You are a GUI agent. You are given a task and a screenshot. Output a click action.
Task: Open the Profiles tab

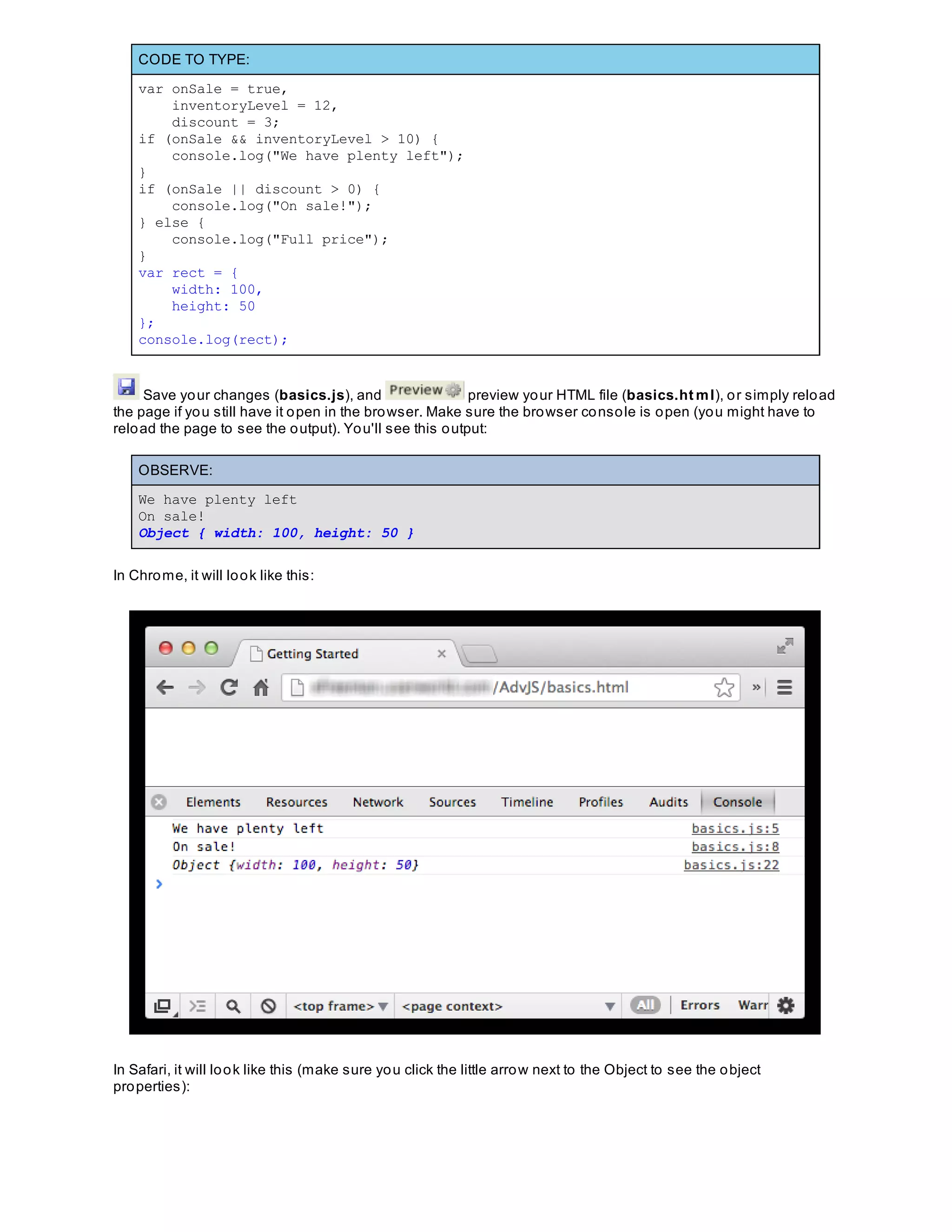pos(601,802)
